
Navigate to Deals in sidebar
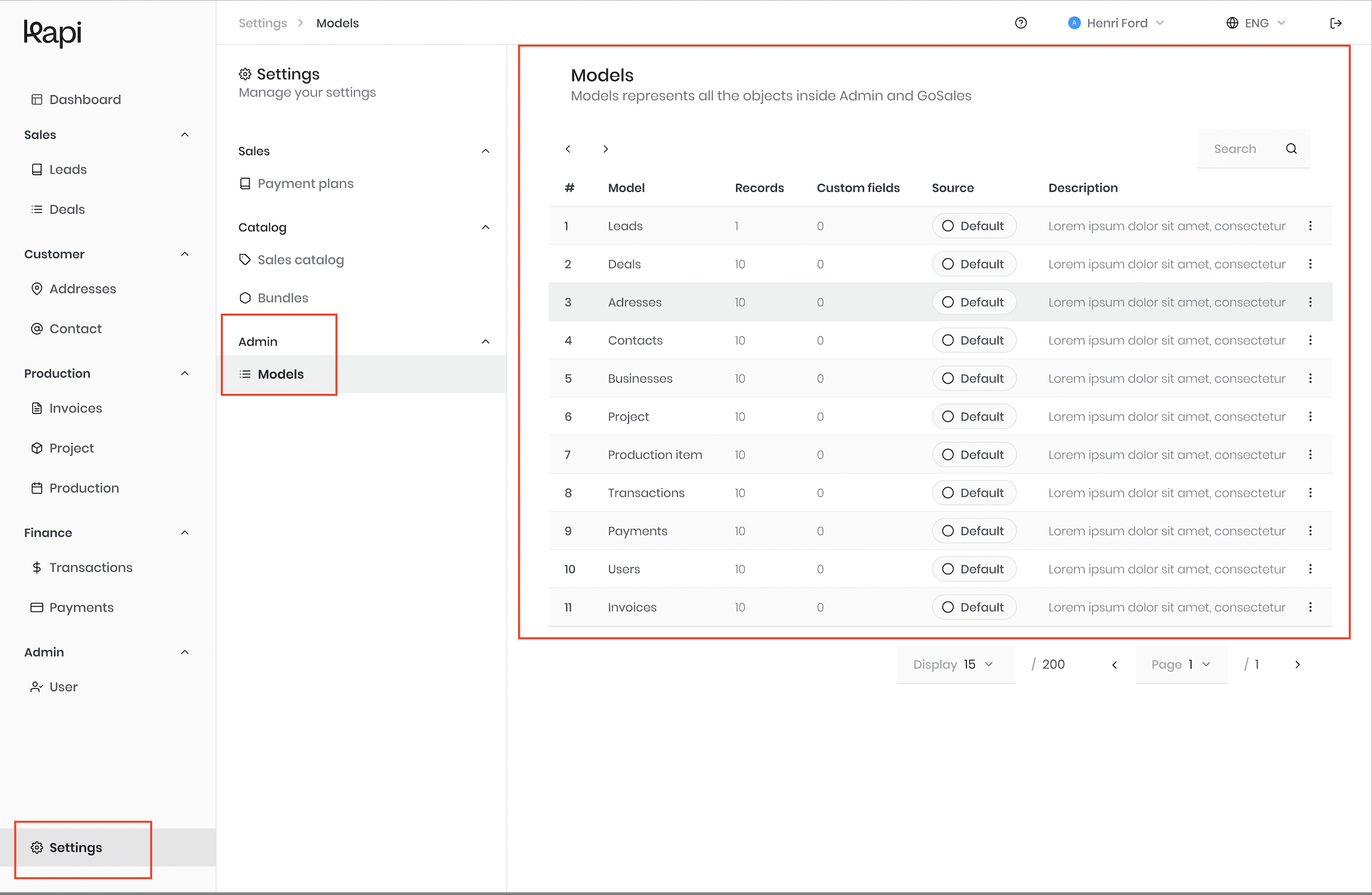58,209
